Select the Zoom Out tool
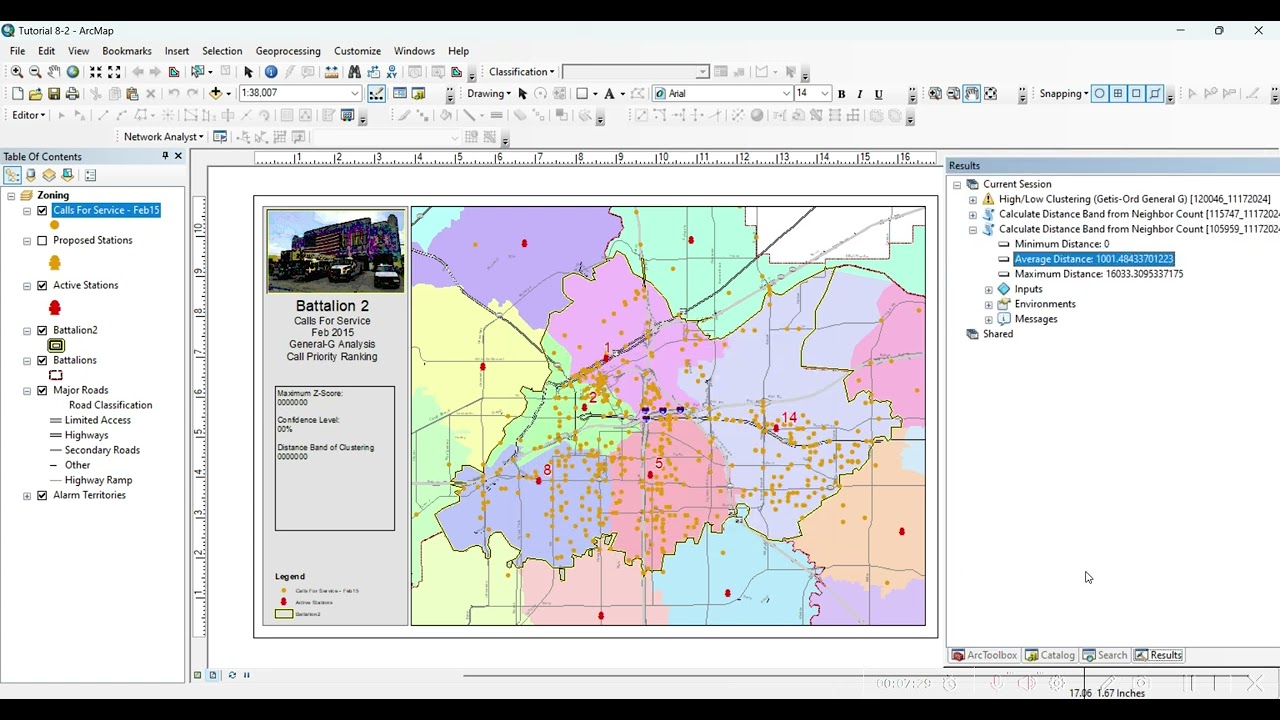Viewport: 1280px width, 720px height. click(x=35, y=72)
